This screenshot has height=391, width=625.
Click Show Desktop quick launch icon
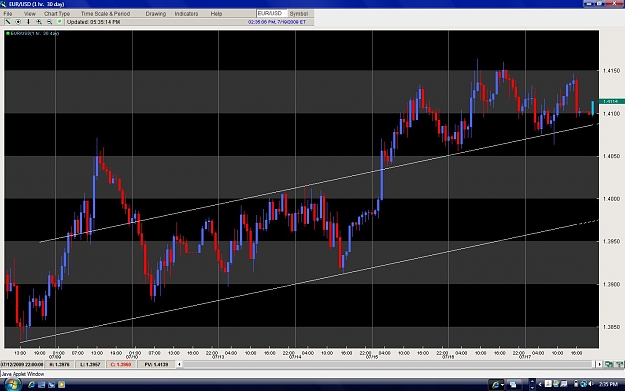tap(41, 385)
